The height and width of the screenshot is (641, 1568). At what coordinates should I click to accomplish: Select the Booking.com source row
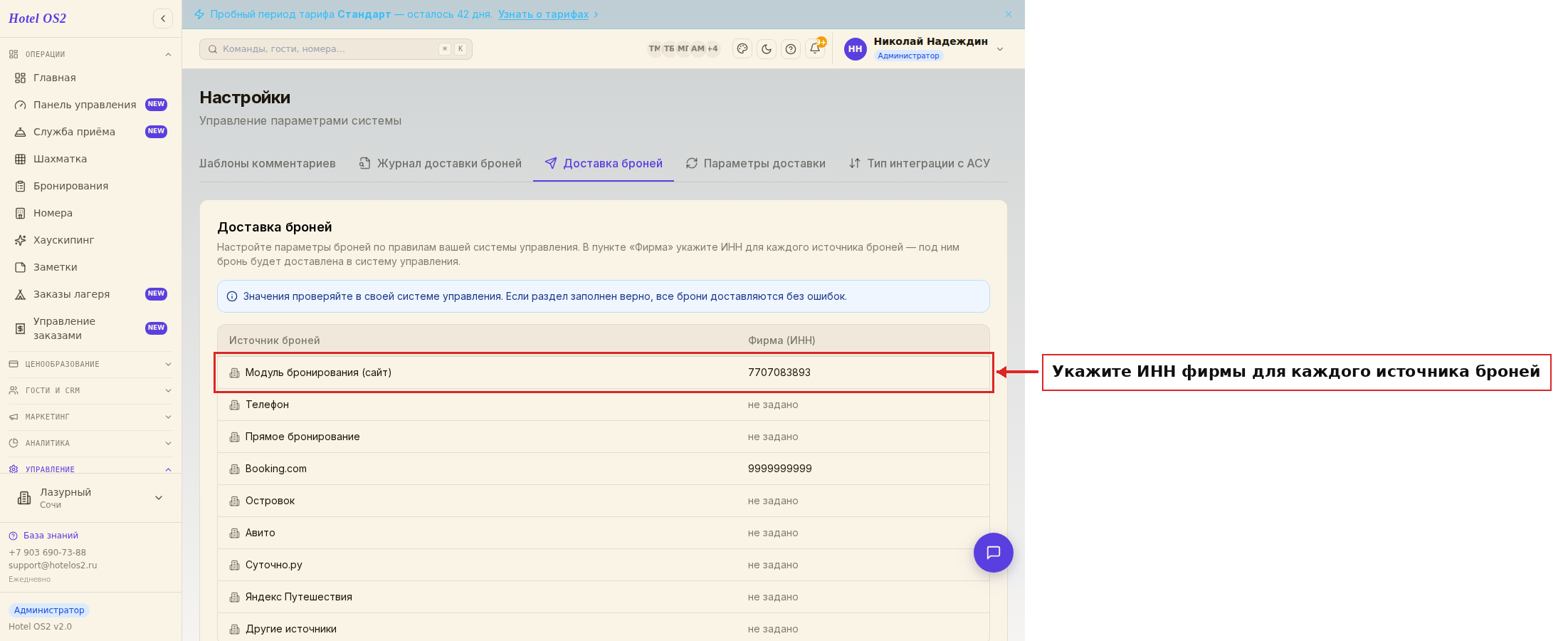pyautogui.click(x=604, y=469)
